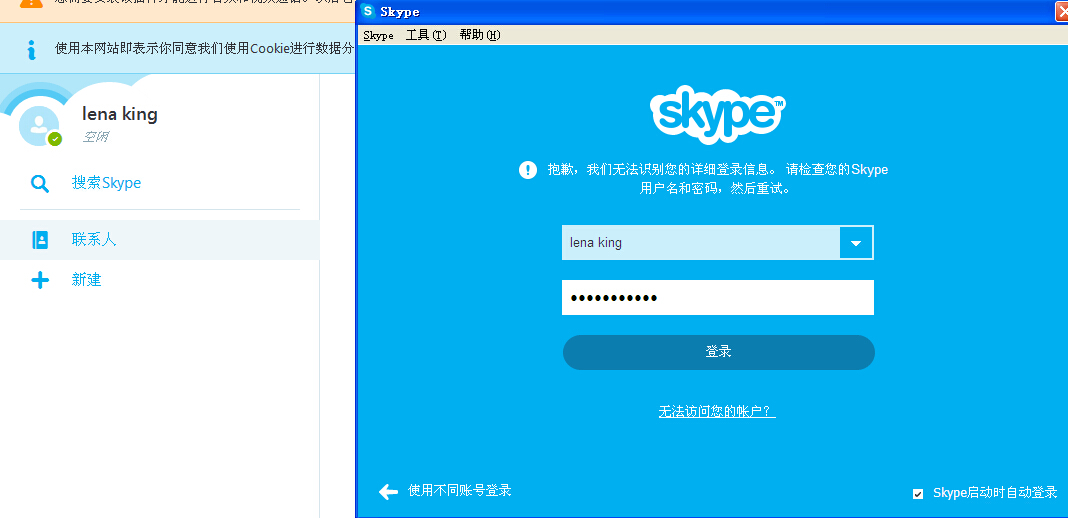Screen dimensions: 1068x518
Task: Click the username field containing lena king
Action: tap(701, 243)
